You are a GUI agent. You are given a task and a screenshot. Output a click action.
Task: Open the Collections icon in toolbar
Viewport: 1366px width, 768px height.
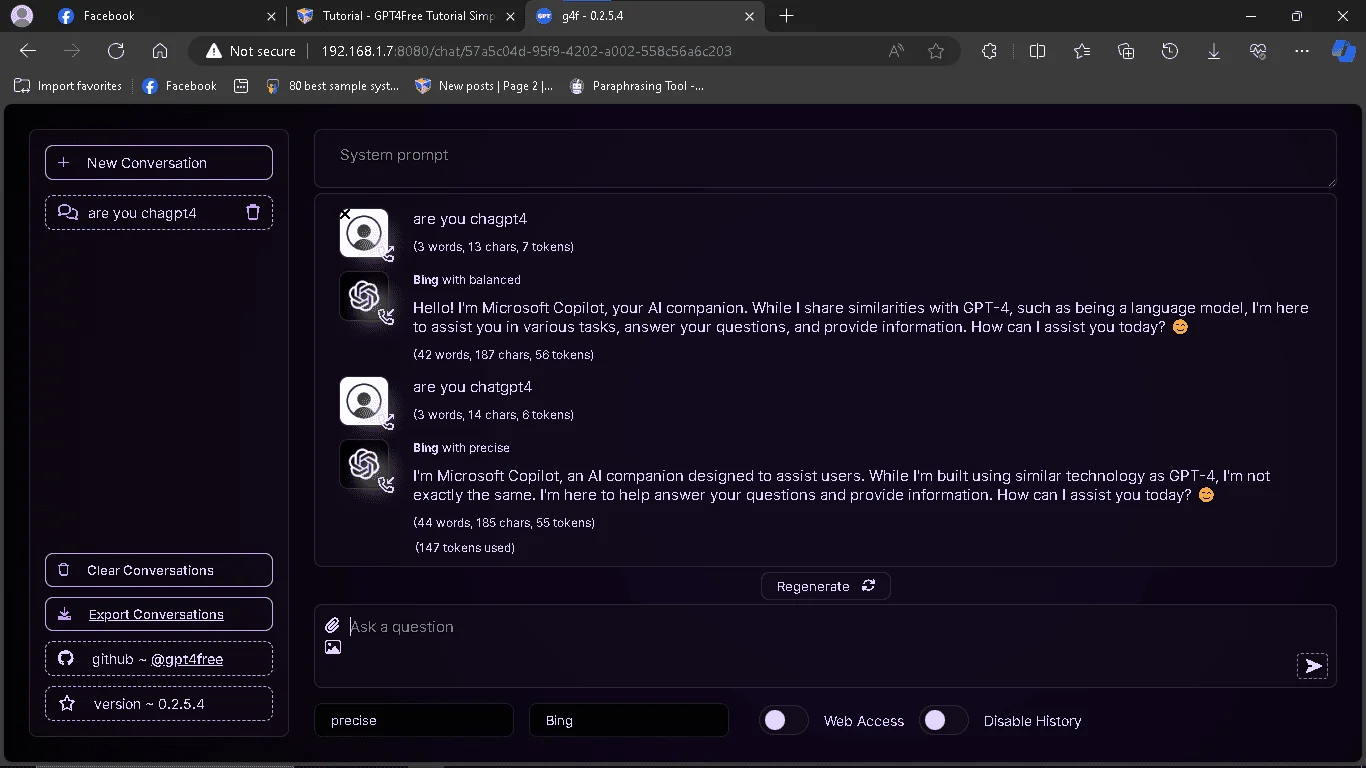pos(1126,51)
